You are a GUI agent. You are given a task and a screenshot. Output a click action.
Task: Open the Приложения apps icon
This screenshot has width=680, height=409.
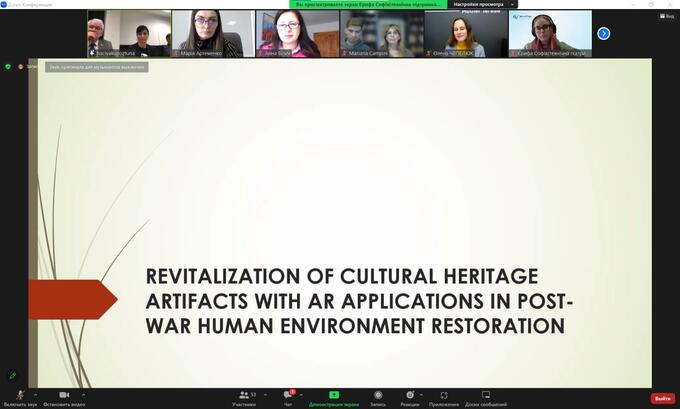444,395
